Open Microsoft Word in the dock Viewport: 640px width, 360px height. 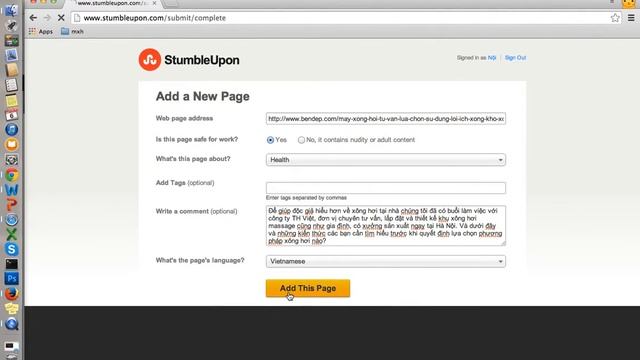(11, 190)
